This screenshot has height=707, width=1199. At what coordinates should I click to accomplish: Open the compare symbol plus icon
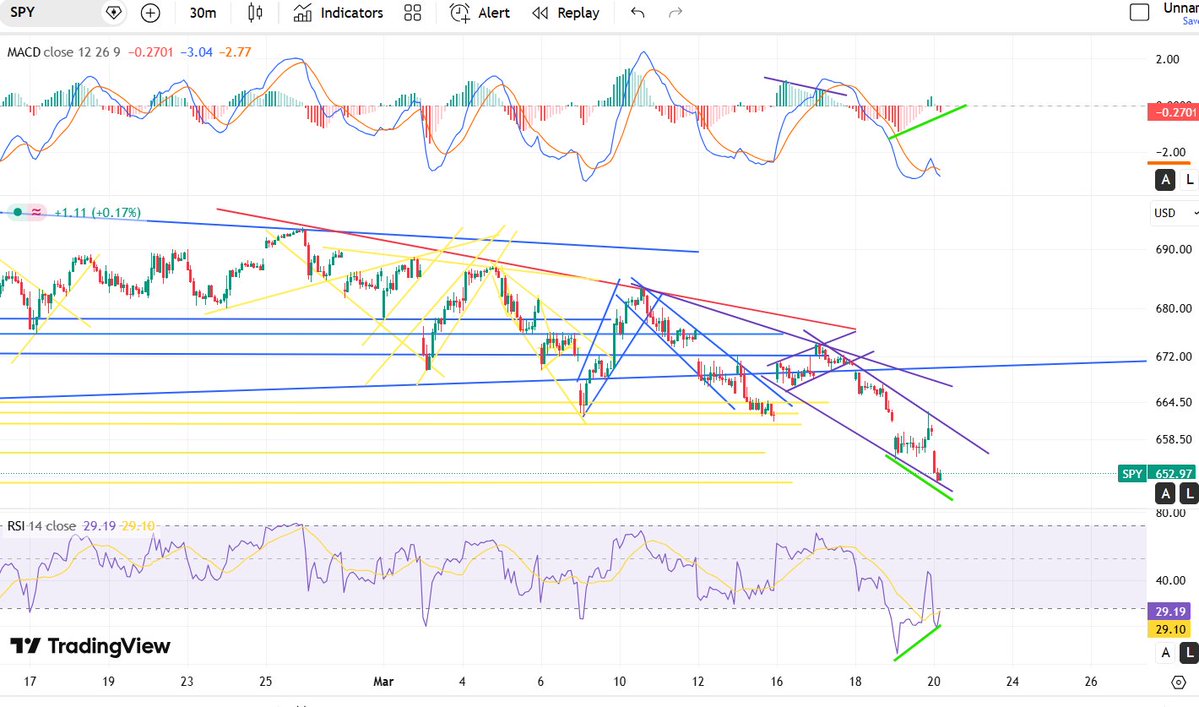pos(149,13)
